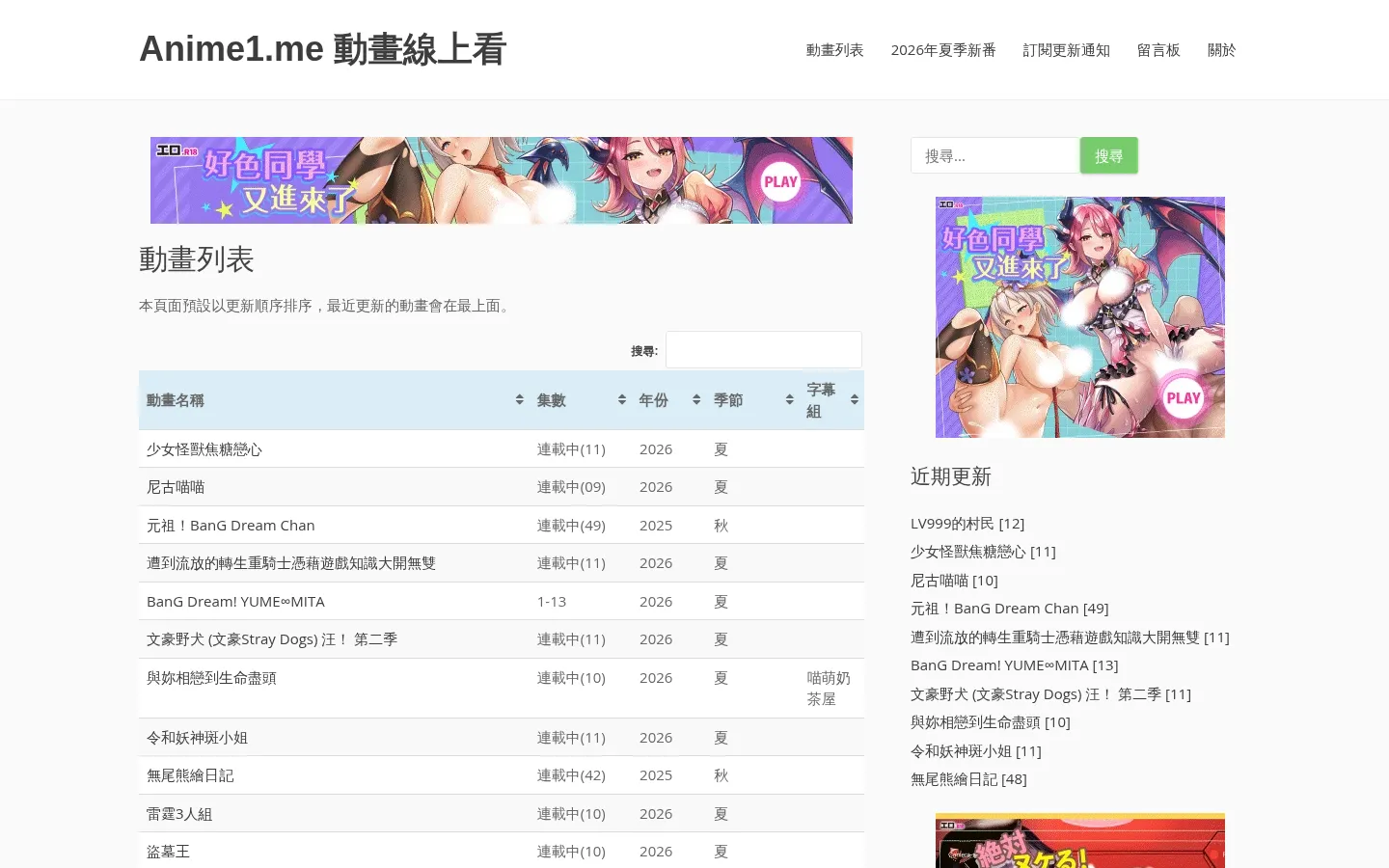Screen dimensions: 1389x868
Task: Open 與妳相戀到生命盡頭 [10] in recent updates
Action: coord(991,722)
